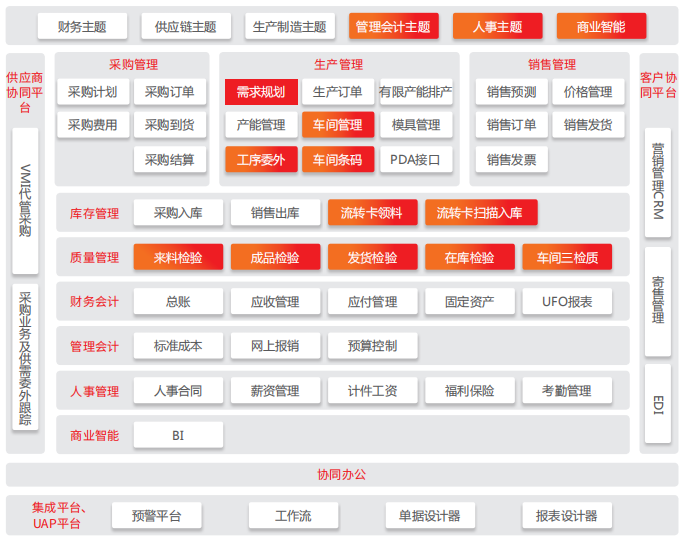Open the PDA接口 module
Image resolution: width=687 pixels, height=542 pixels.
point(415,159)
